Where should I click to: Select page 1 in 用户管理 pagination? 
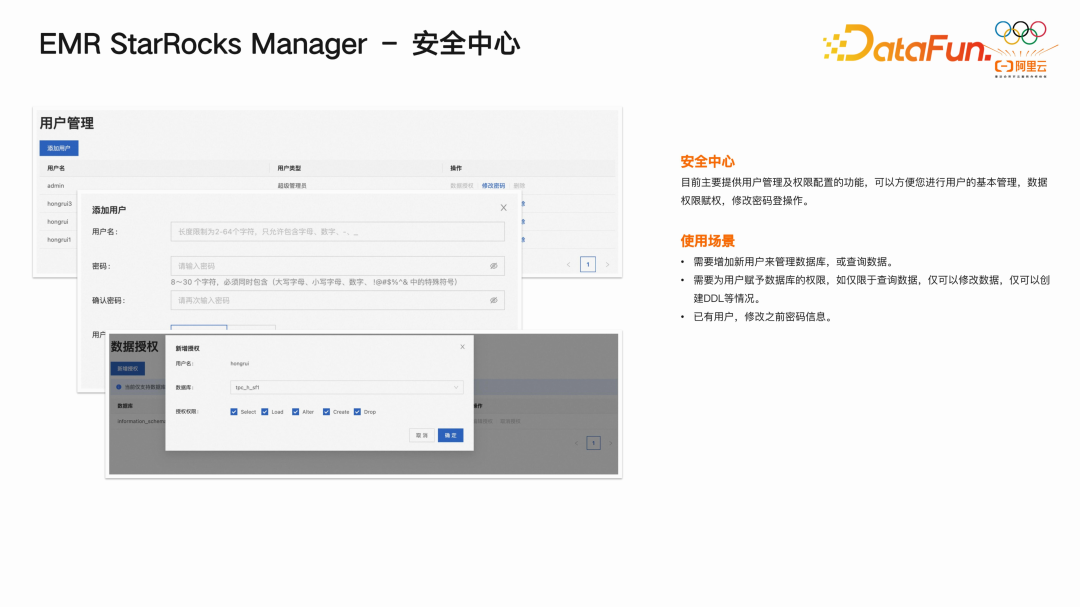click(x=588, y=265)
